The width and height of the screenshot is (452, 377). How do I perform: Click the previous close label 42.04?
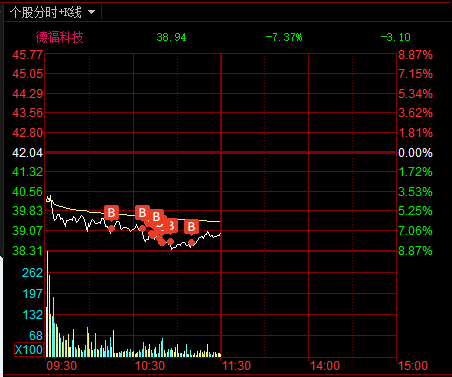pos(28,153)
